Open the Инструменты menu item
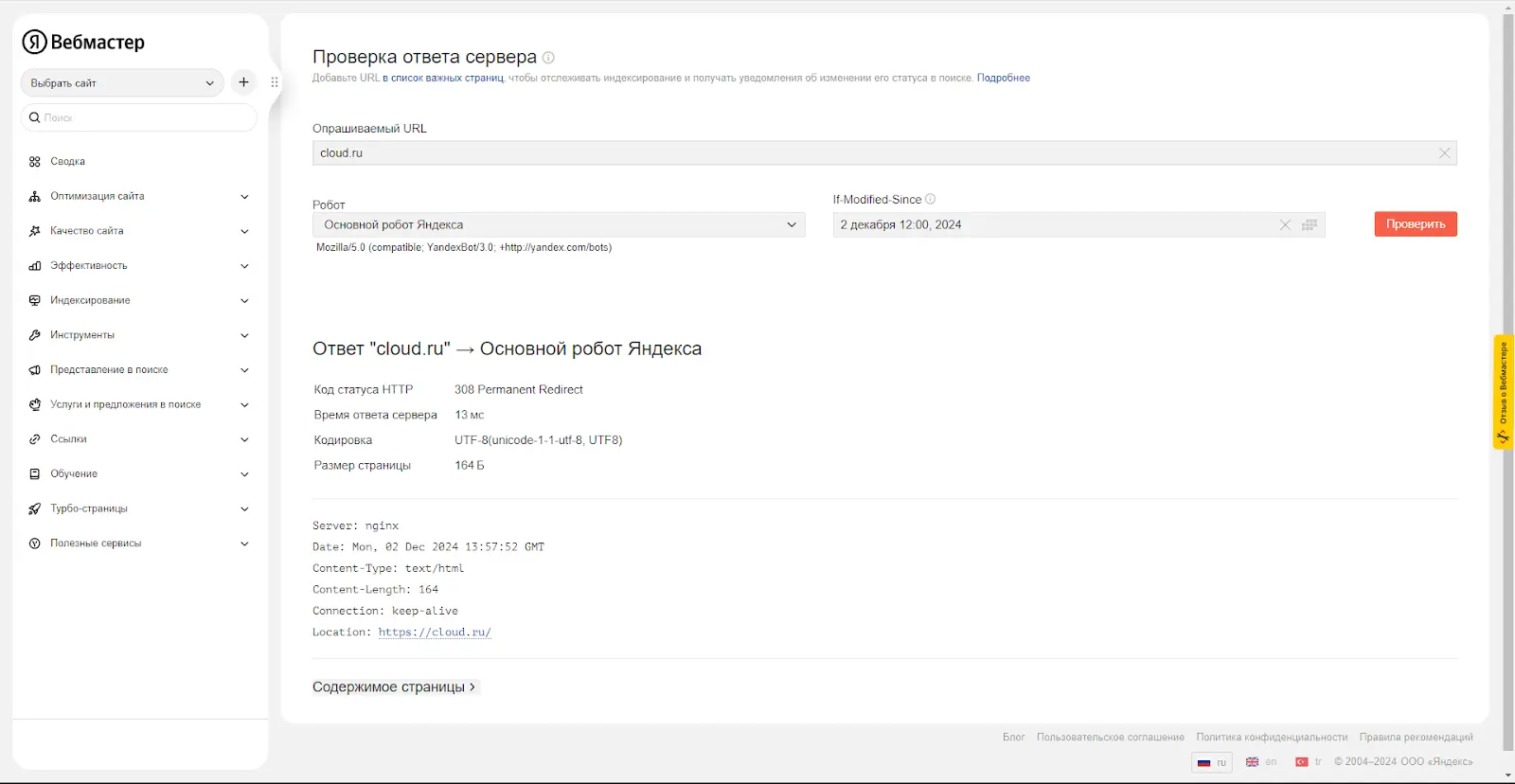1515x784 pixels. click(82, 335)
